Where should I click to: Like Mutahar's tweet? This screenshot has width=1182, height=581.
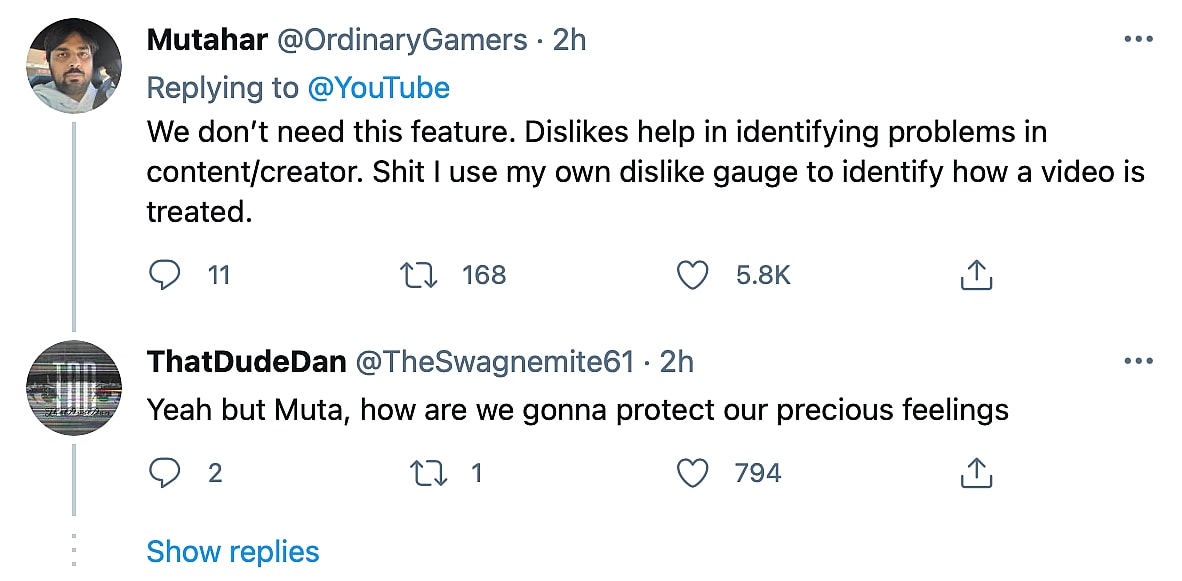coord(693,275)
